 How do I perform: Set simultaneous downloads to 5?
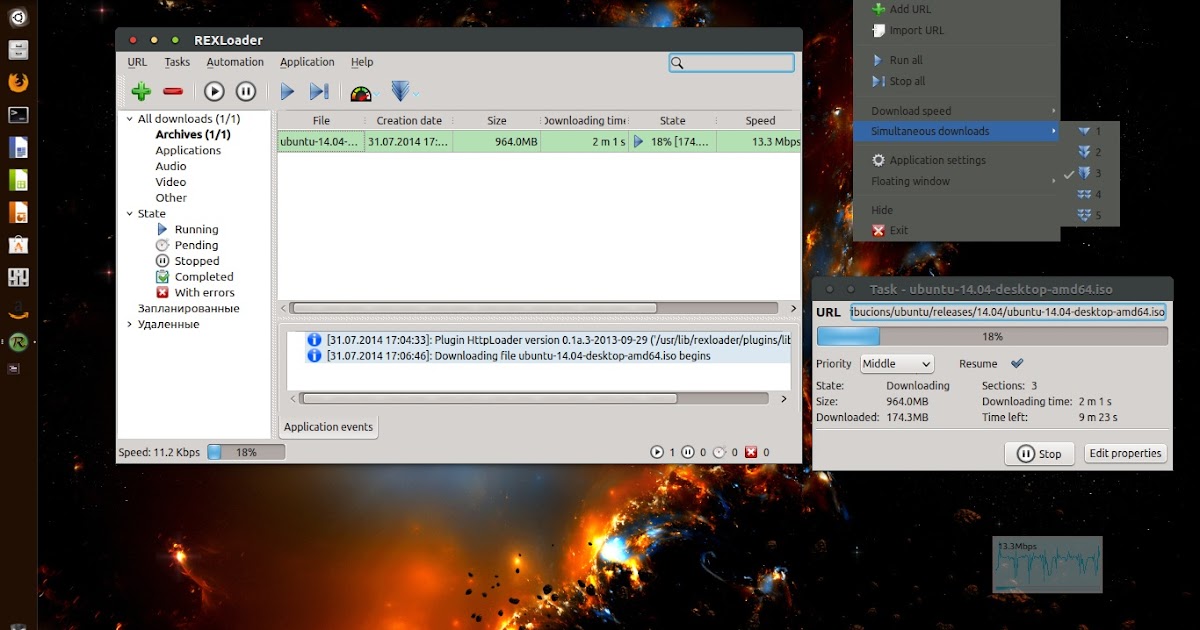coord(1092,215)
